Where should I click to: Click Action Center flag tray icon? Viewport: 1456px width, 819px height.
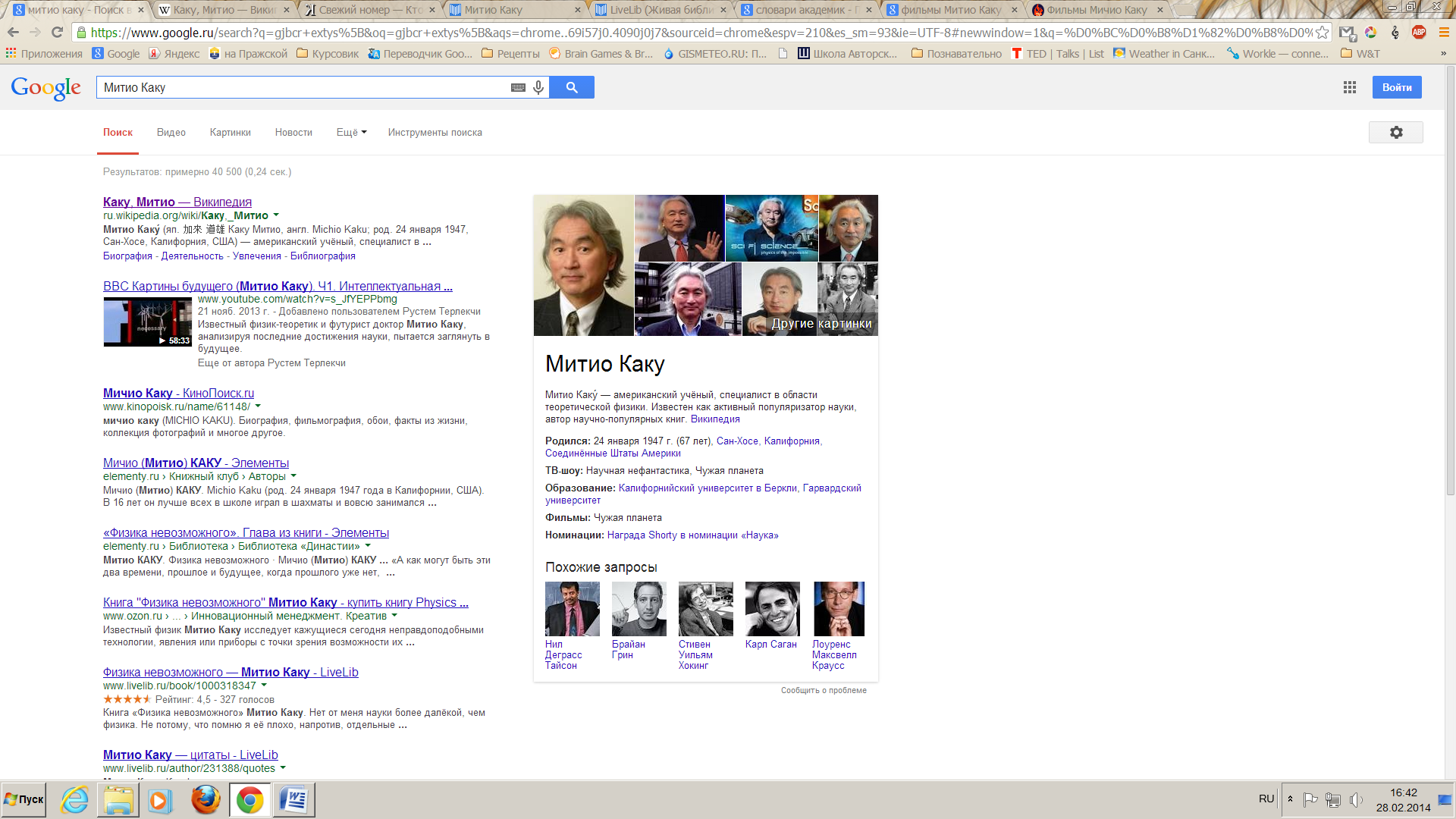(1310, 799)
